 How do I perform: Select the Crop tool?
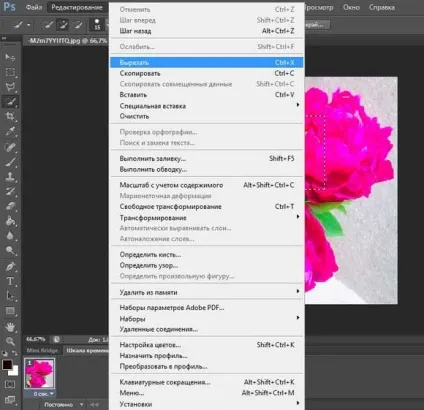[x=10, y=116]
